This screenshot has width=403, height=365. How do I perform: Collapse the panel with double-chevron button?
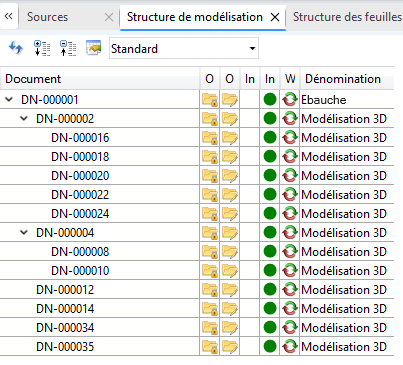coord(9,16)
